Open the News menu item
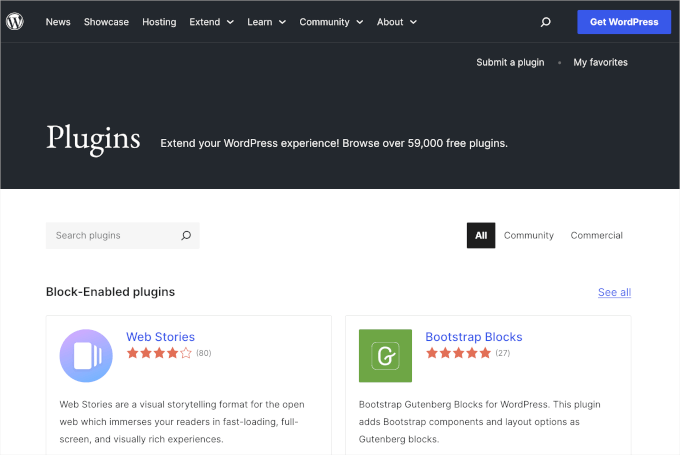 click(58, 22)
